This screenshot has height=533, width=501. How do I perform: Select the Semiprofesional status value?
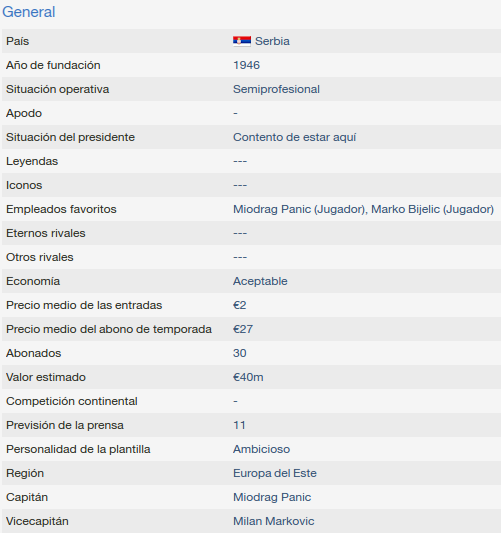click(x=276, y=89)
